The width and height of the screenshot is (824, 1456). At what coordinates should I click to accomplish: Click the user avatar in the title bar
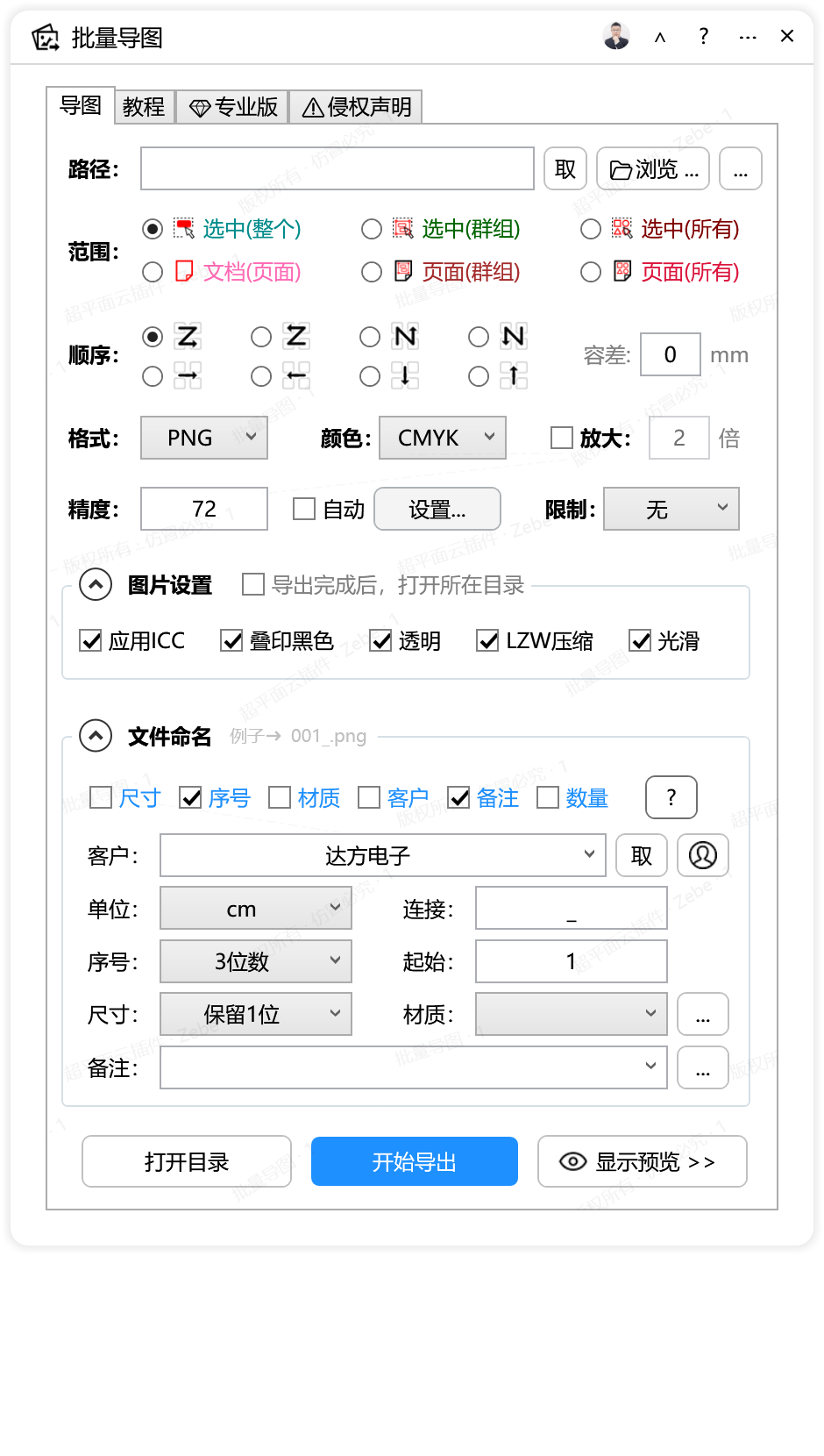click(616, 36)
